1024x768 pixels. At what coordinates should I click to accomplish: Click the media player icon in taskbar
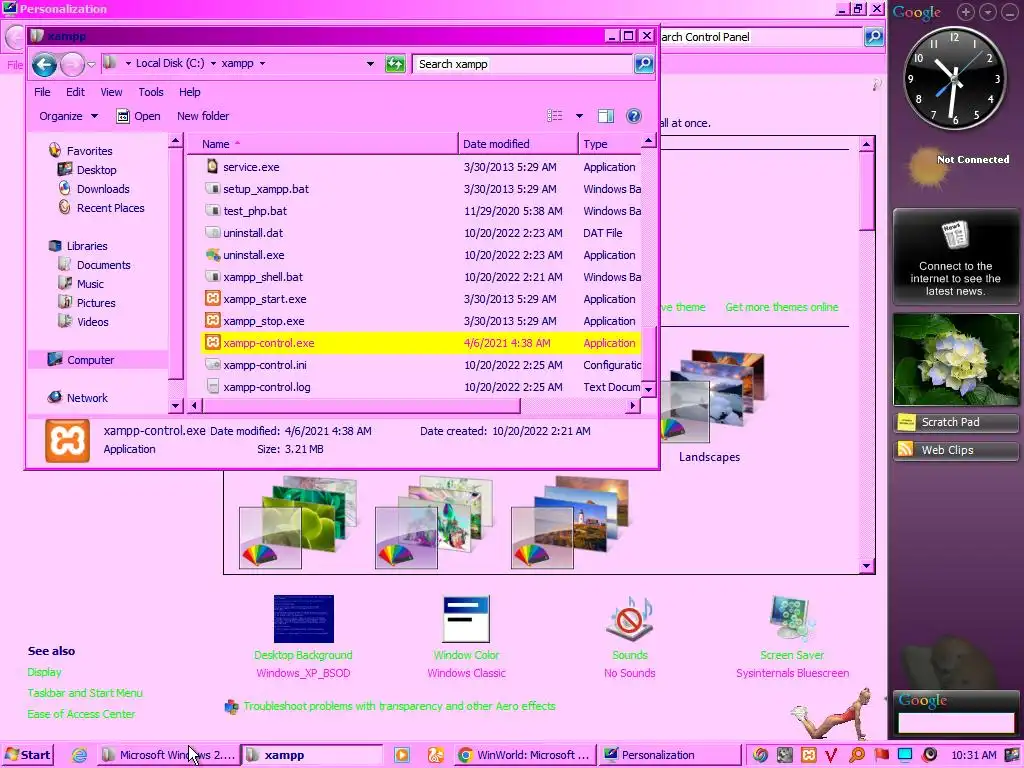click(x=402, y=755)
